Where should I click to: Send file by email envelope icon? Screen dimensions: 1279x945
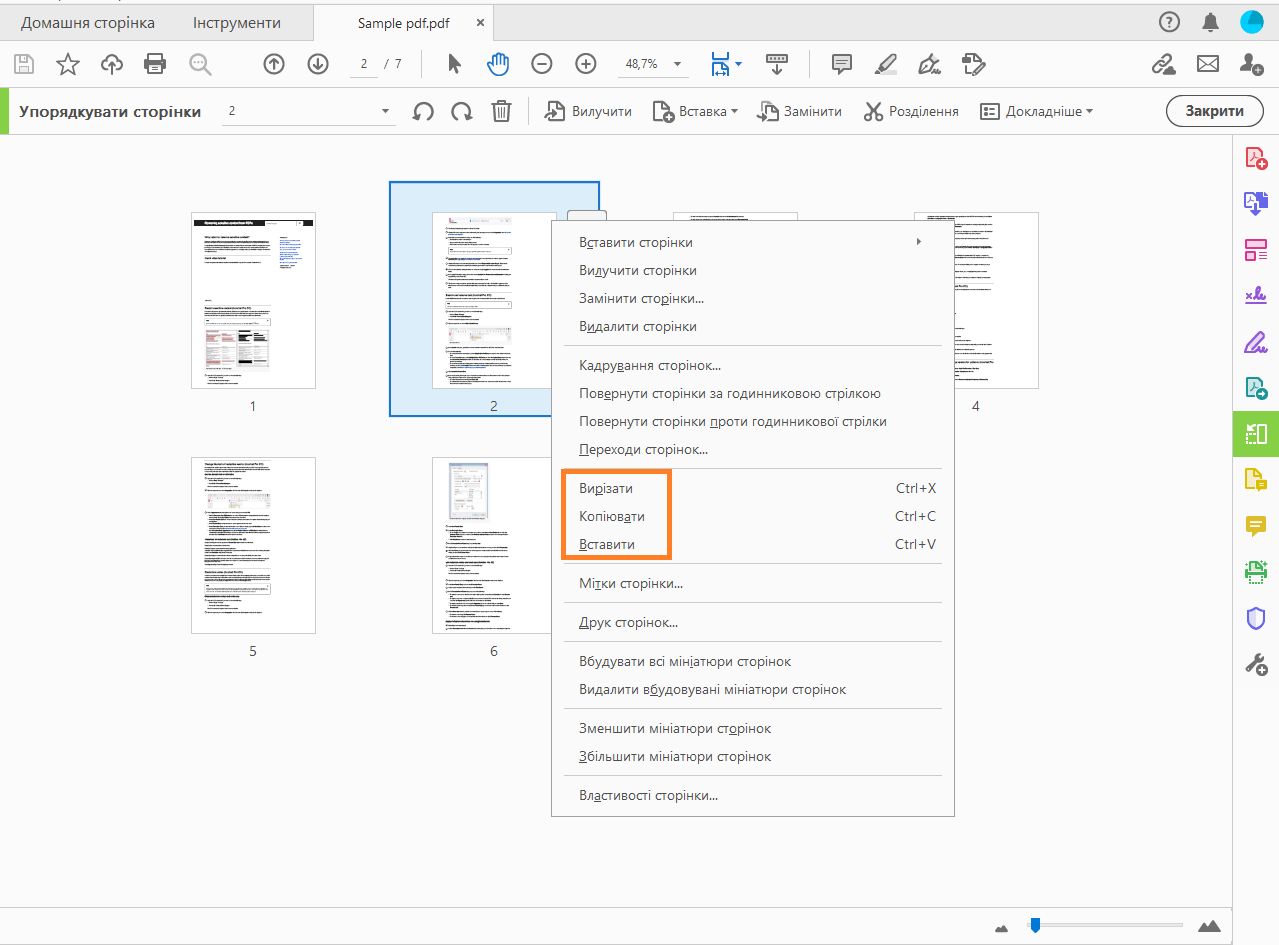(1208, 64)
